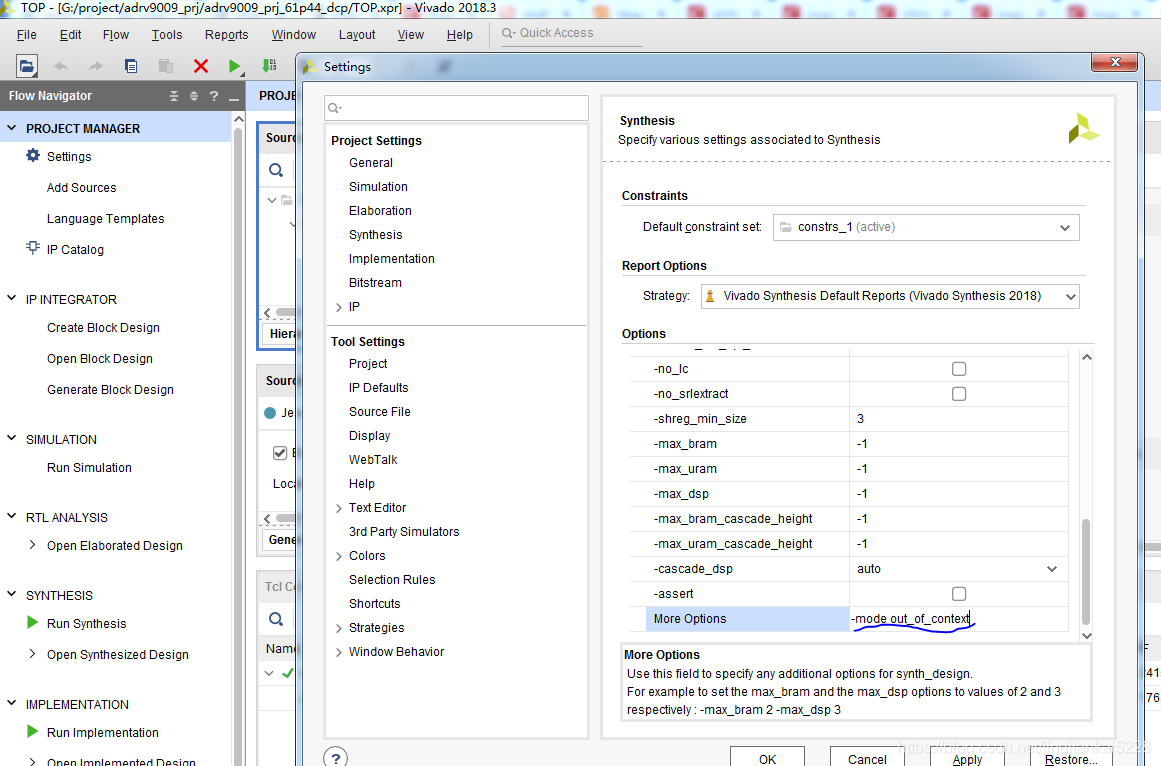Click Add Sources in Flow Navigator
This screenshot has width=1161, height=766.
pyautogui.click(x=81, y=188)
